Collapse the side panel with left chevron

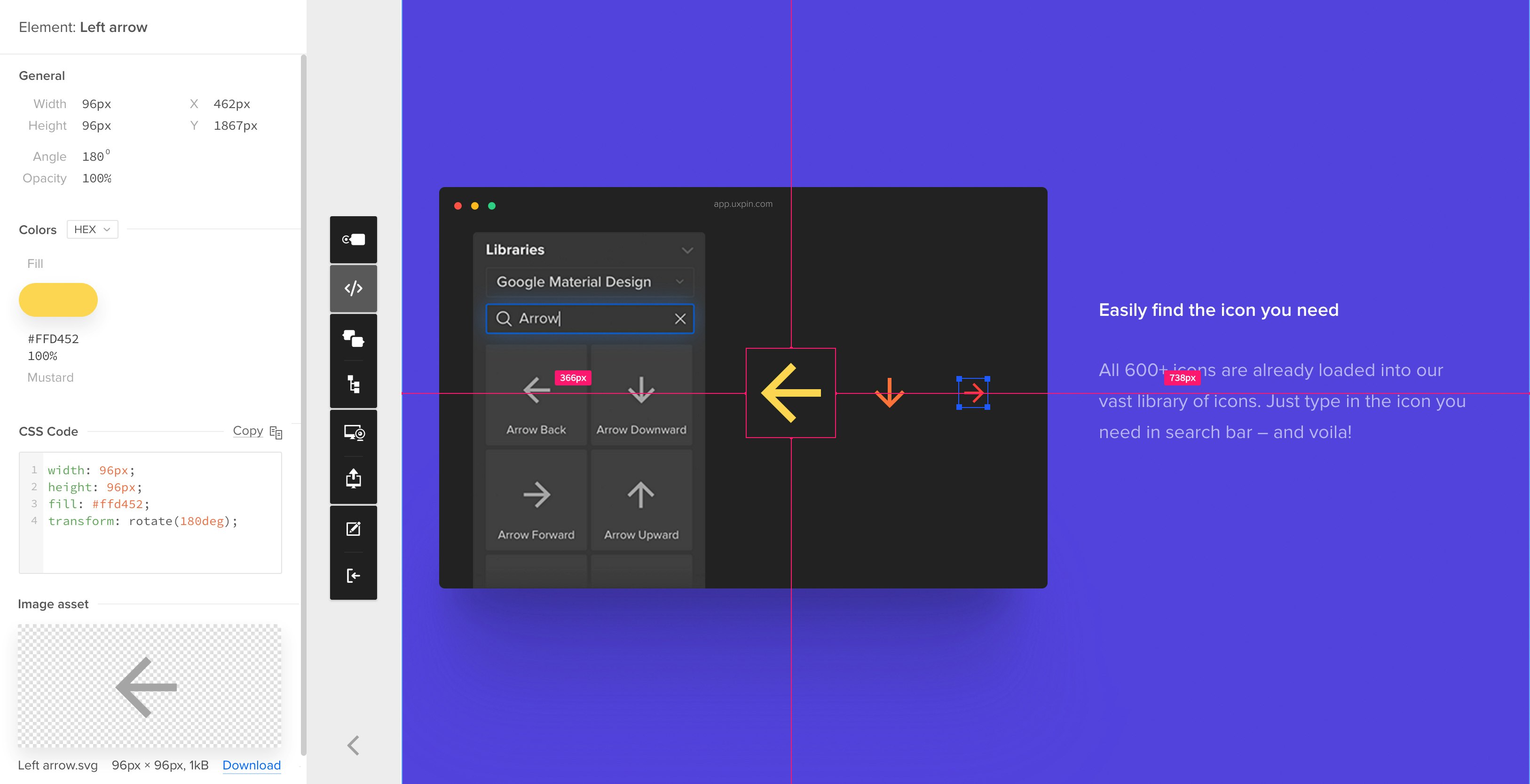pyautogui.click(x=354, y=745)
